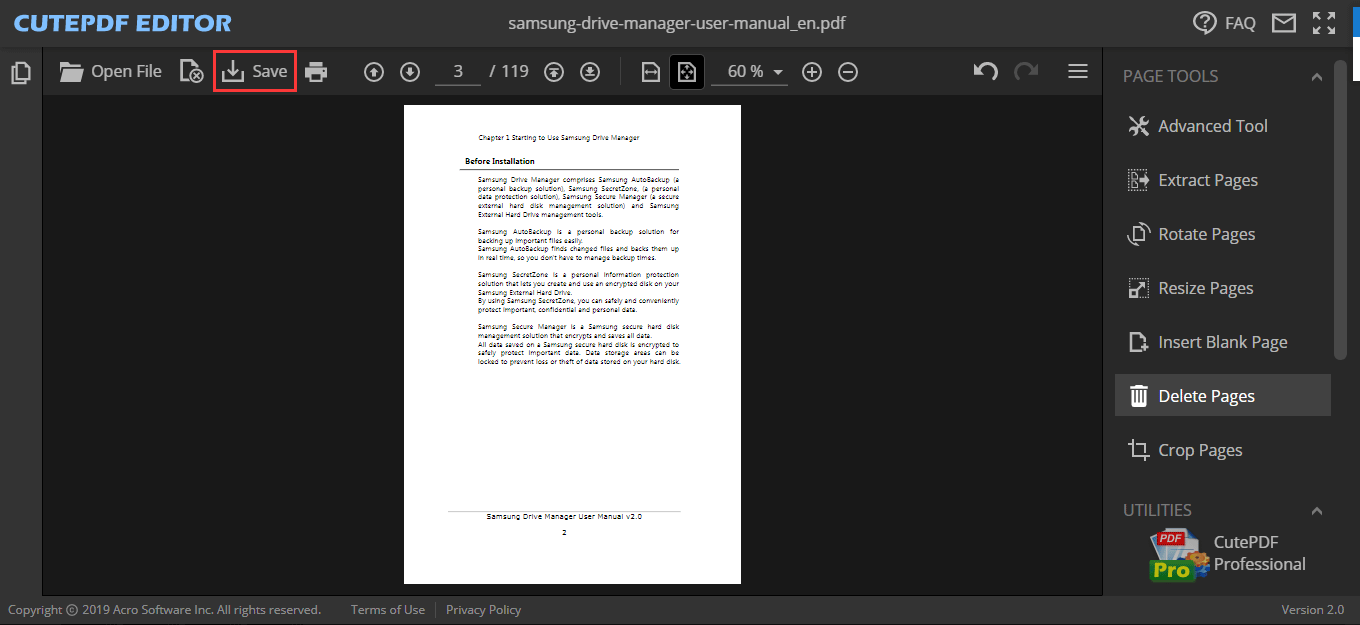1360x625 pixels.
Task: Undo the last action
Action: coord(986,71)
